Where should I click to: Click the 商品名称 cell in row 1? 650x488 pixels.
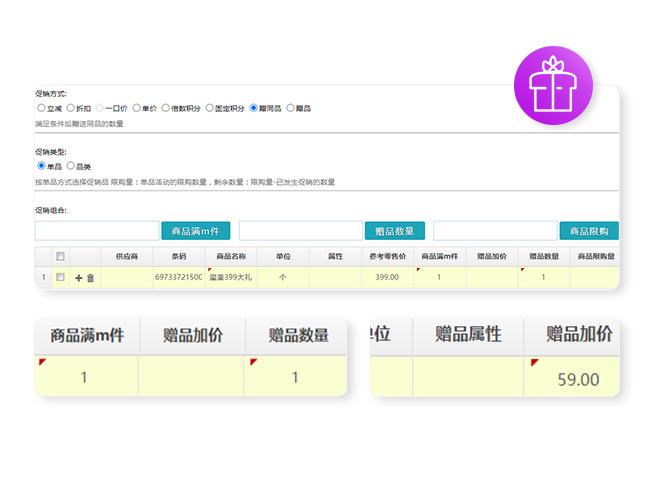[231, 277]
